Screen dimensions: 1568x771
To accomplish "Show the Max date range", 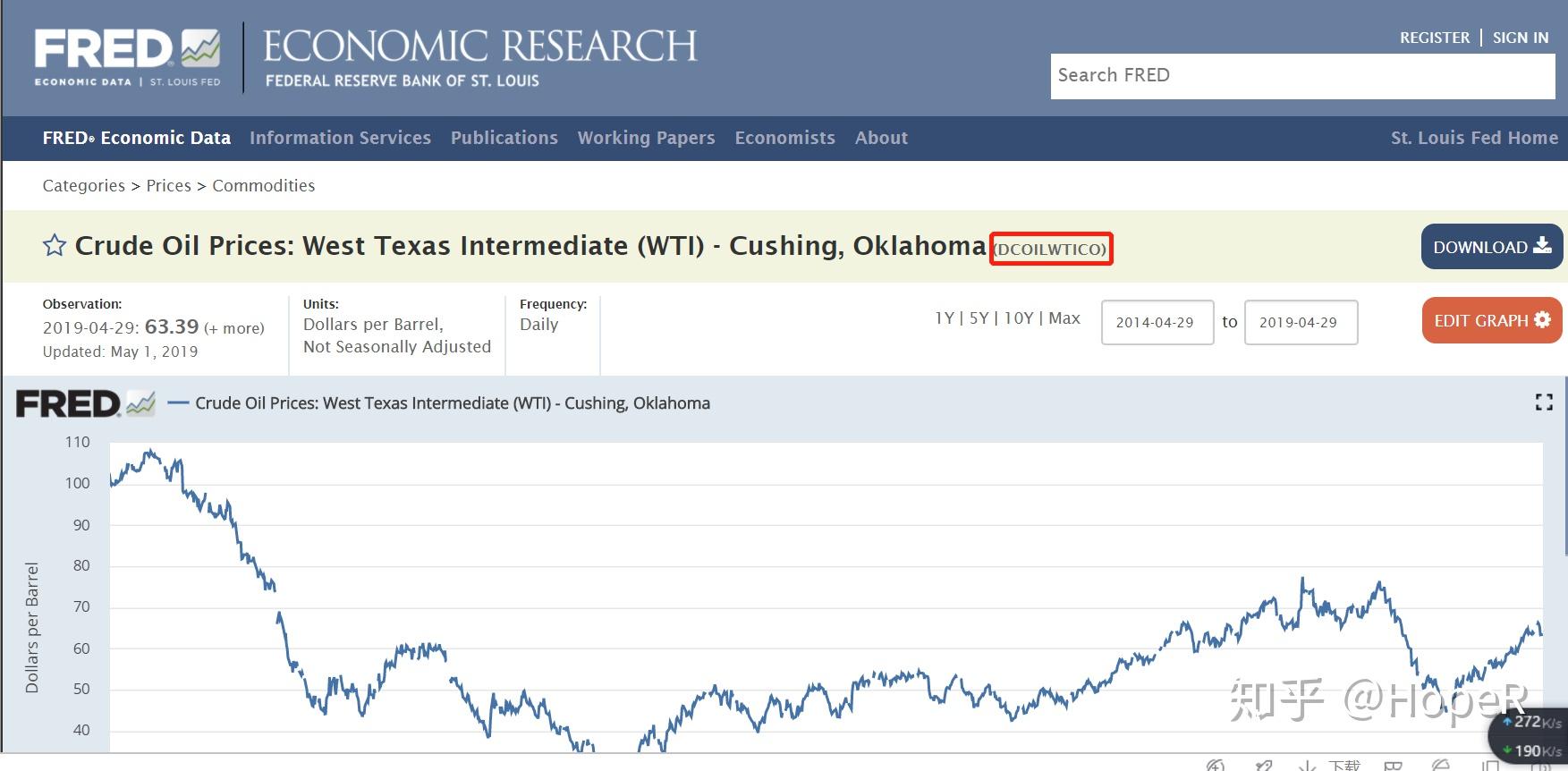I will [x=1064, y=318].
